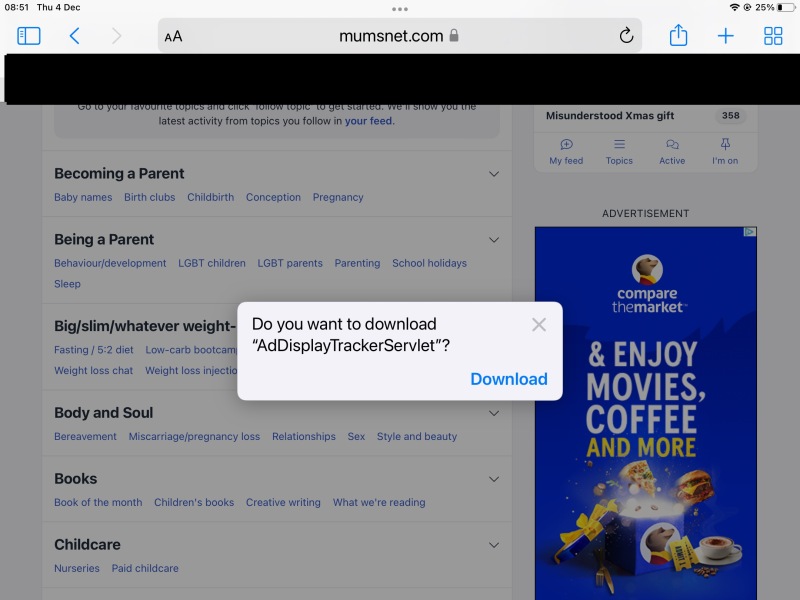The height and width of the screenshot is (600, 800).
Task: Expand the Becoming a Parent section
Action: (492, 173)
